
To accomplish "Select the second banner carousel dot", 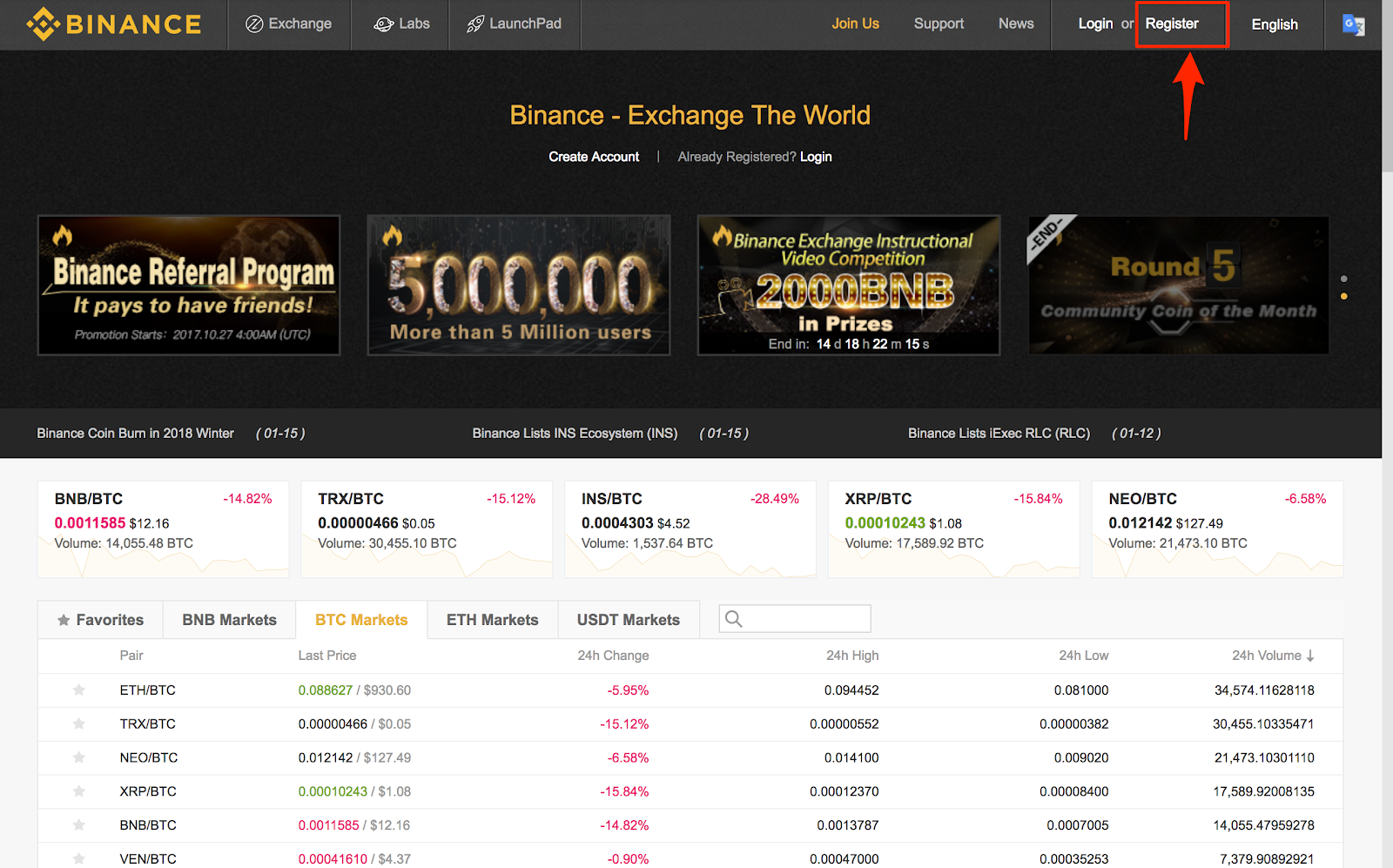I will [x=1344, y=297].
